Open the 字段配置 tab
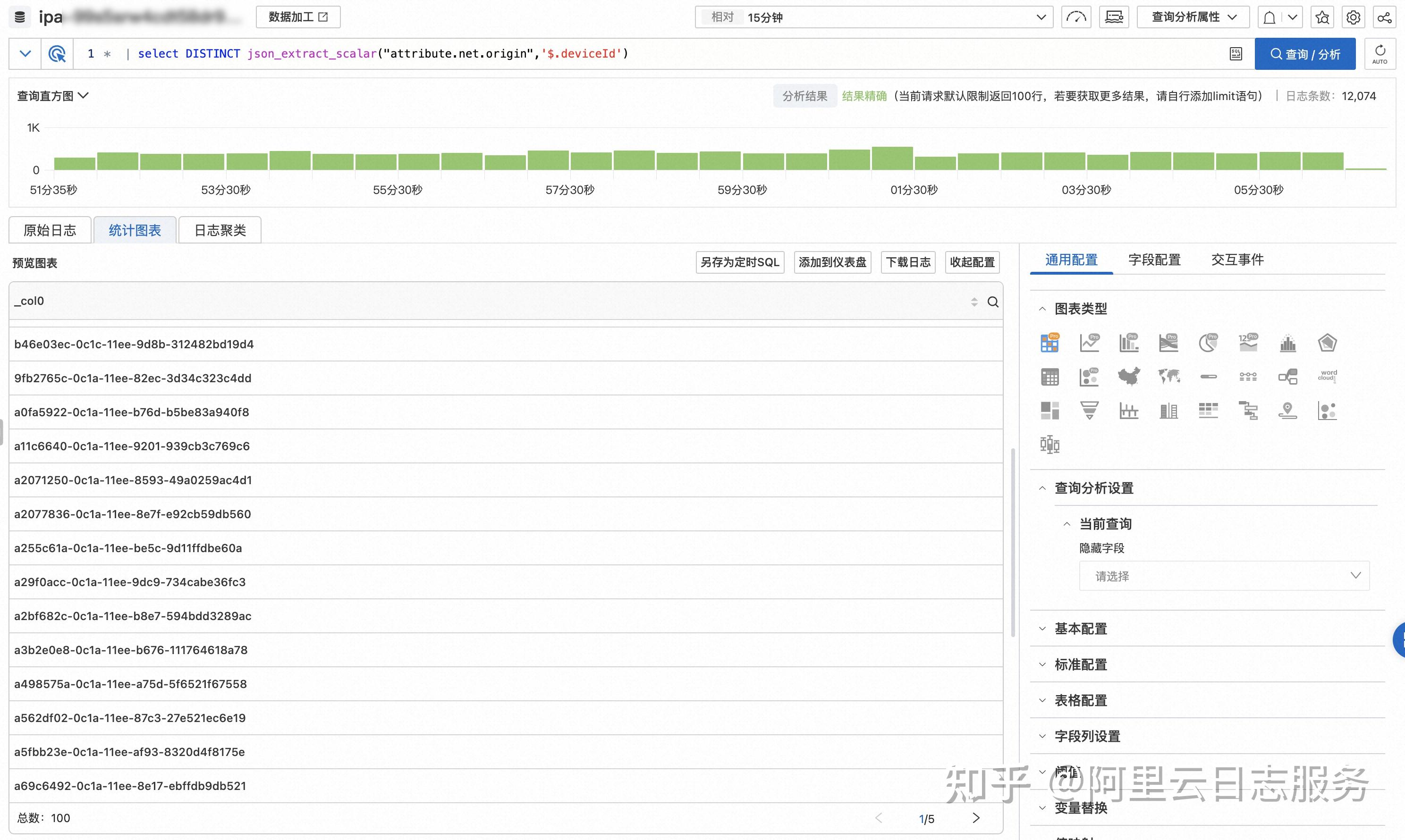 [x=1154, y=260]
